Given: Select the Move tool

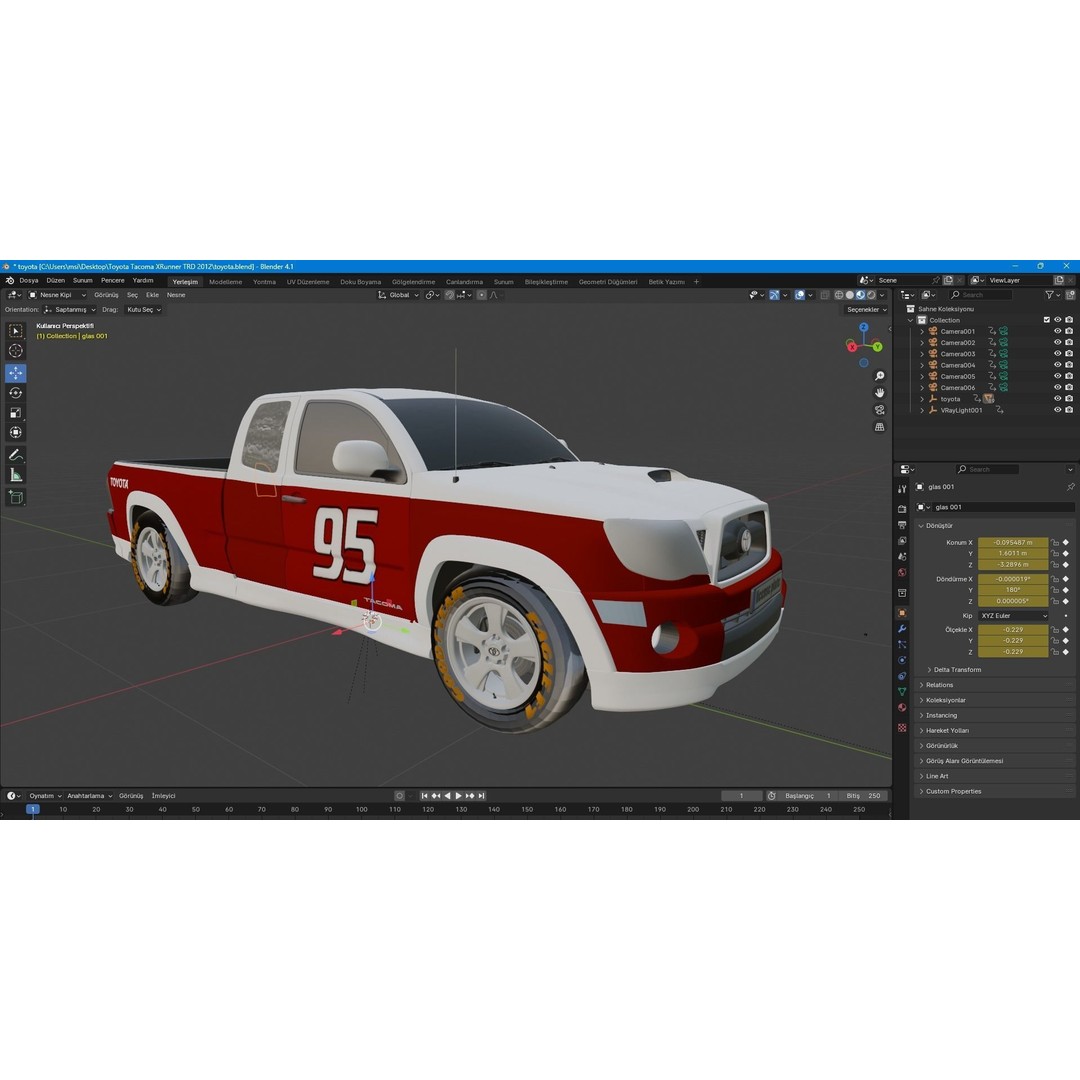Looking at the screenshot, I should [16, 373].
